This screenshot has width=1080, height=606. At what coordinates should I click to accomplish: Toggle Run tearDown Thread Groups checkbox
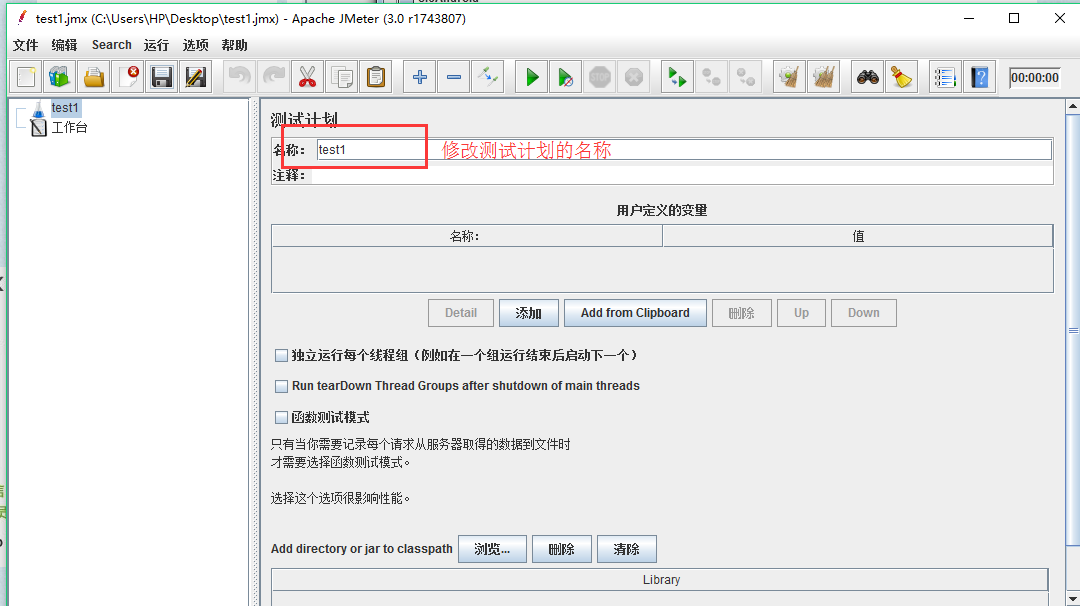tap(281, 386)
